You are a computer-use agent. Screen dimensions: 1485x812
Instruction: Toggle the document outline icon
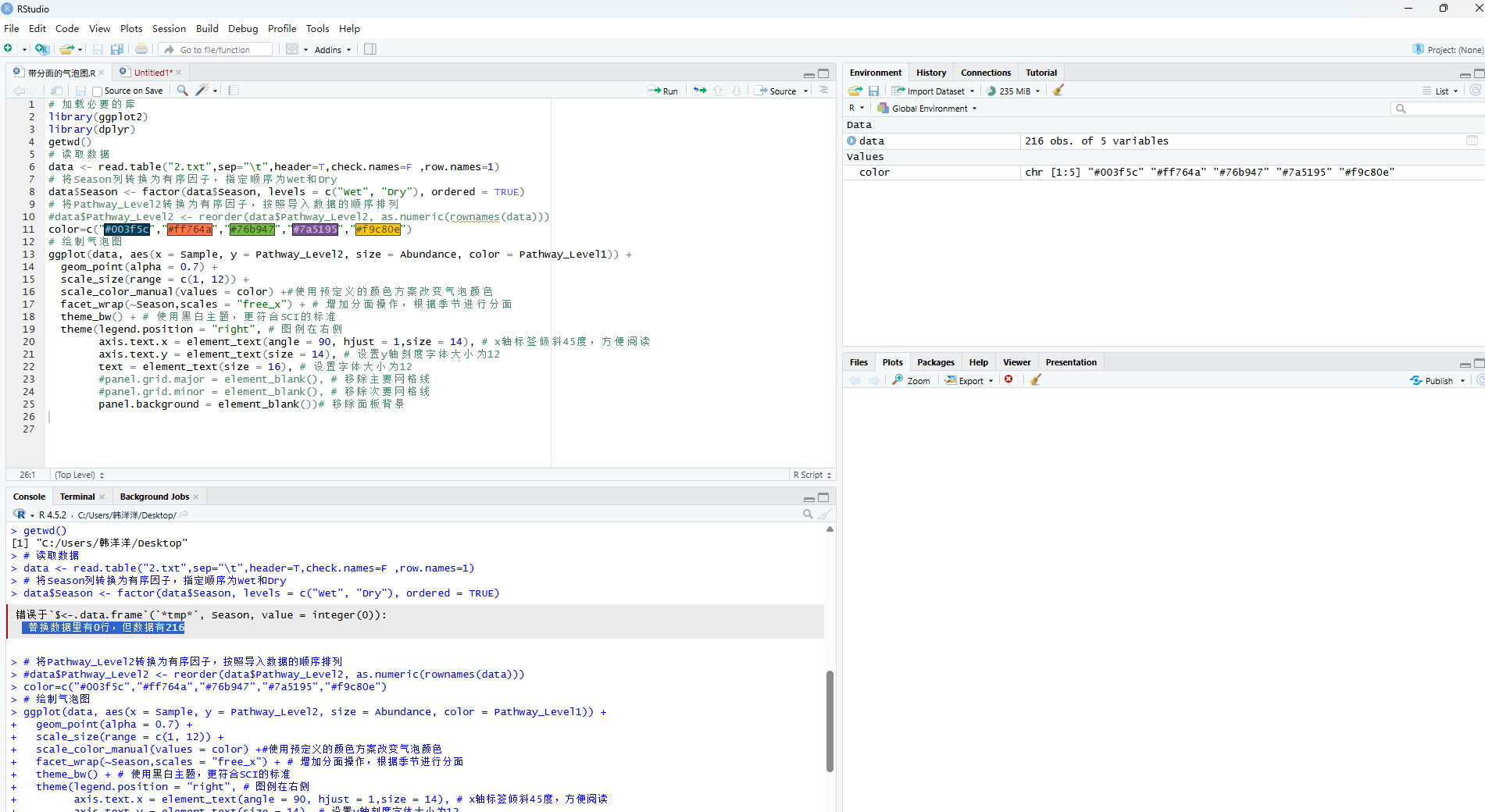pyautogui.click(x=823, y=91)
